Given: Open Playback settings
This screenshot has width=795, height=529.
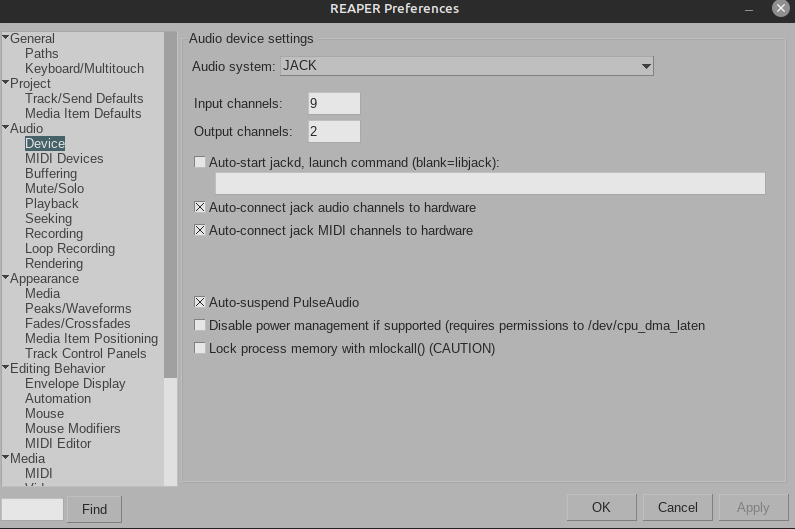Looking at the screenshot, I should [x=52, y=203].
